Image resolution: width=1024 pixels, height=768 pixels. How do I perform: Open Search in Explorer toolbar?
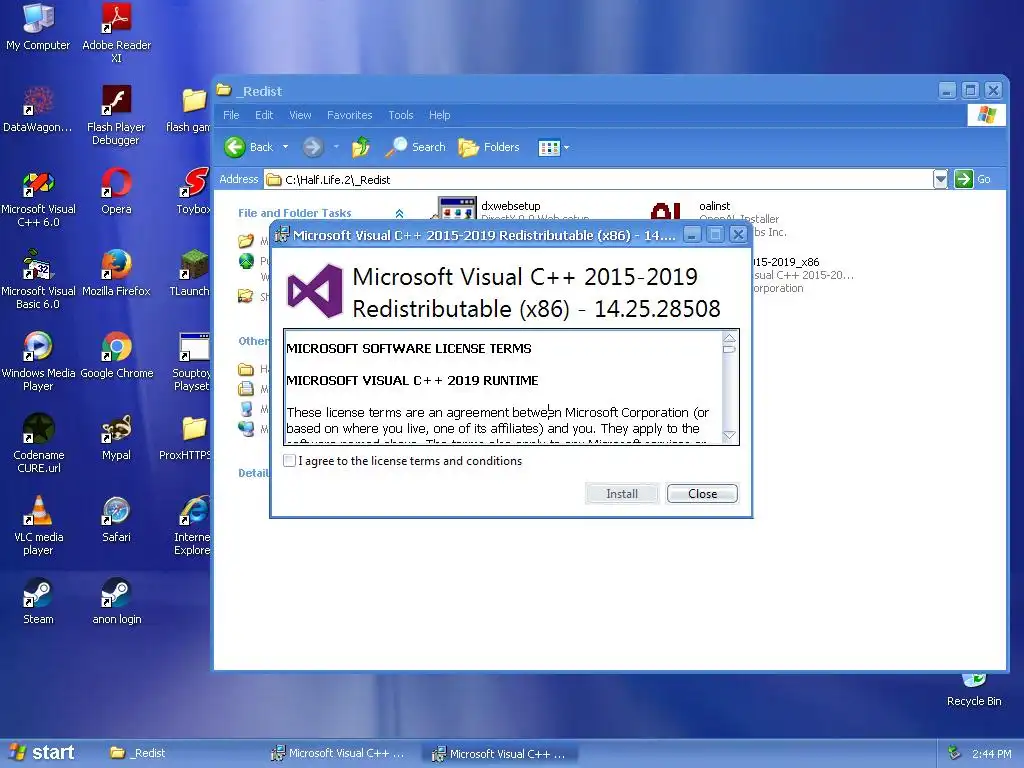pos(415,147)
